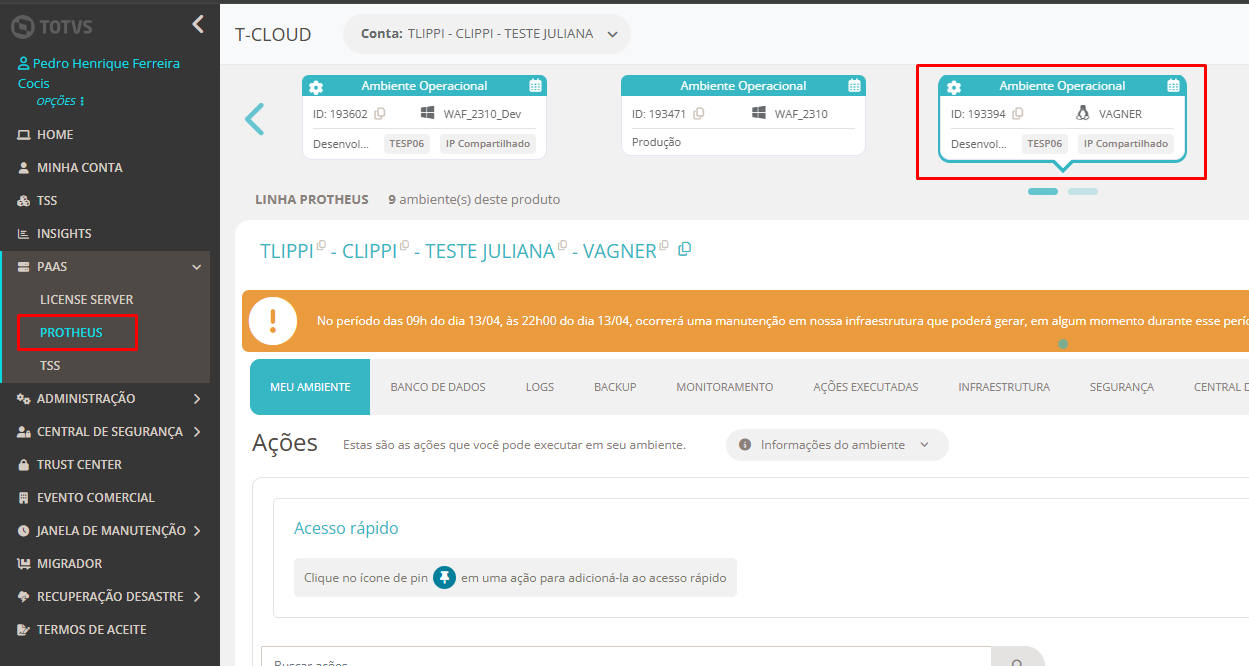Click the calendar icon on WAF_2310_Dev card
The height and width of the screenshot is (666, 1249).
(535, 86)
